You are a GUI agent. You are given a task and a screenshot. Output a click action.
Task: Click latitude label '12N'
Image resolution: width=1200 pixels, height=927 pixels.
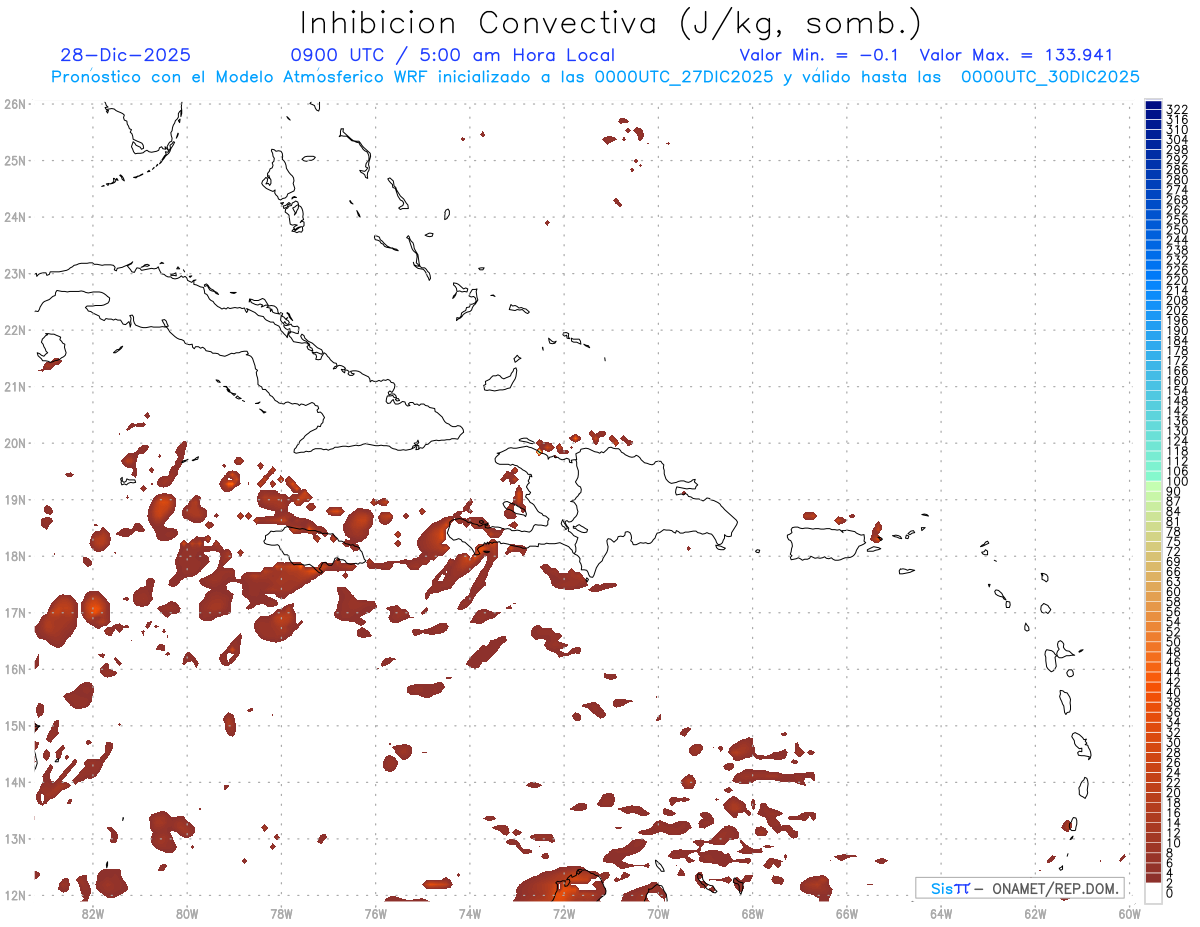(x=15, y=895)
